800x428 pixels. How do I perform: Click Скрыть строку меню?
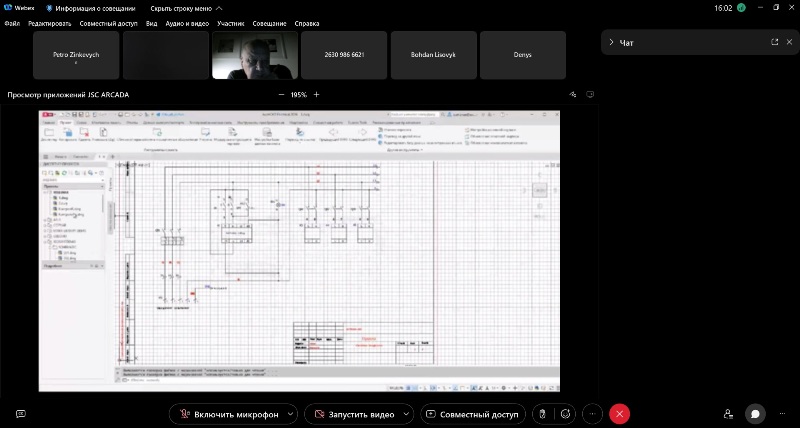click(x=186, y=8)
